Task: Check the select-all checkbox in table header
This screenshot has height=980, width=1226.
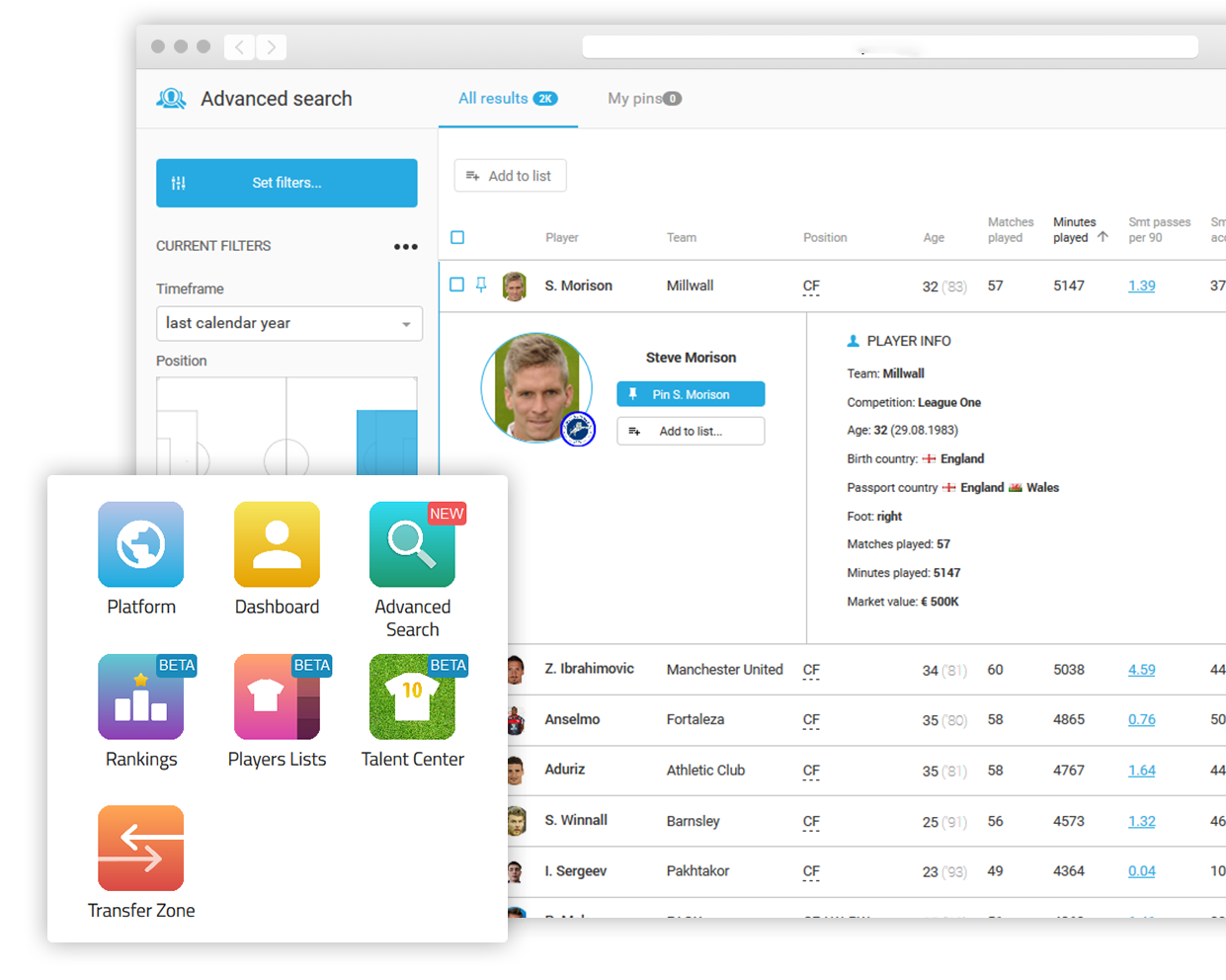Action: (456, 237)
